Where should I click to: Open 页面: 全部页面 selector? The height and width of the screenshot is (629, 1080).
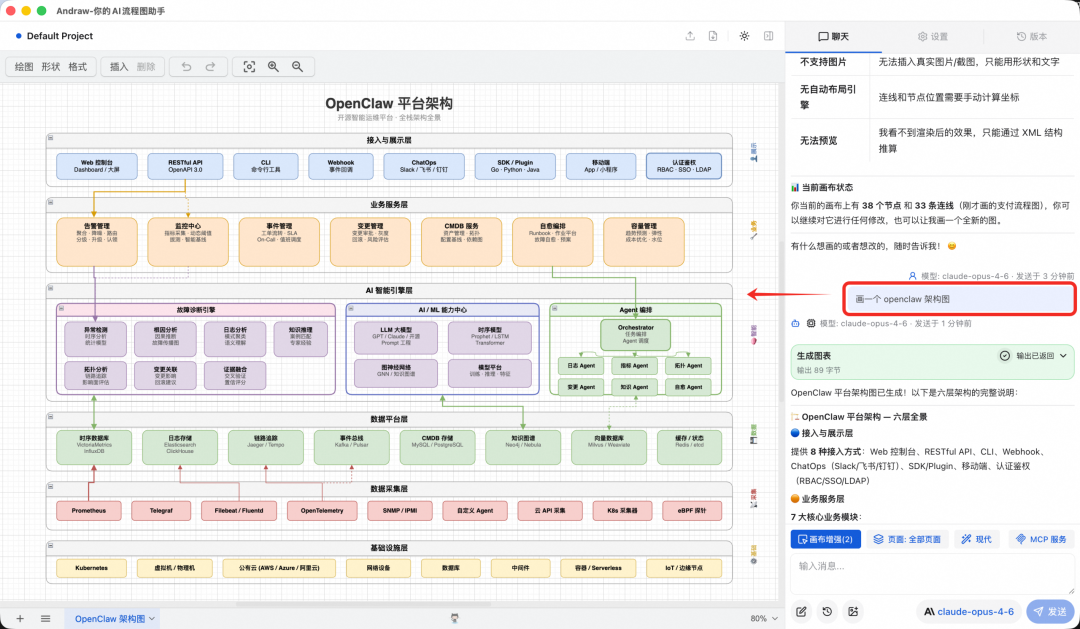907,539
